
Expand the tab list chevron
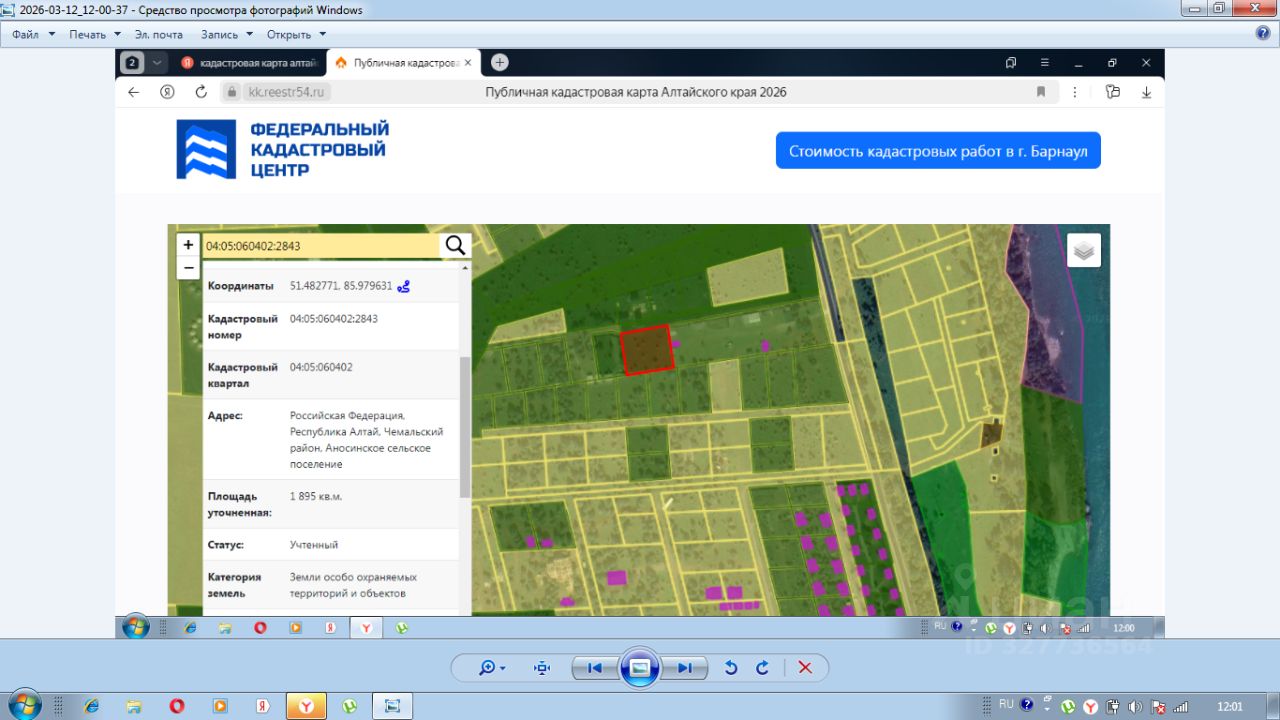(x=157, y=62)
